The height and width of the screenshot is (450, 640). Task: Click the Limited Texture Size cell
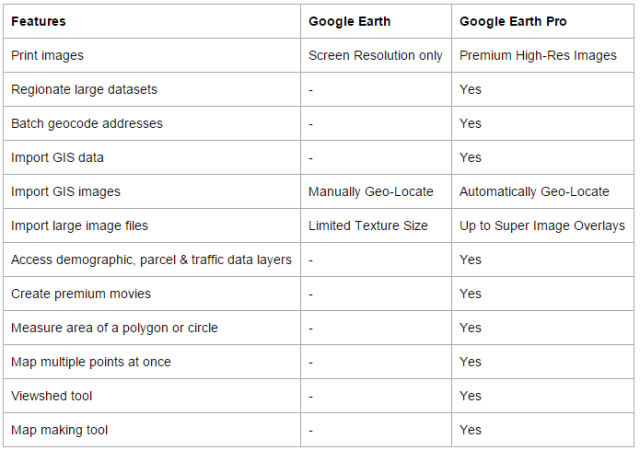tap(368, 226)
